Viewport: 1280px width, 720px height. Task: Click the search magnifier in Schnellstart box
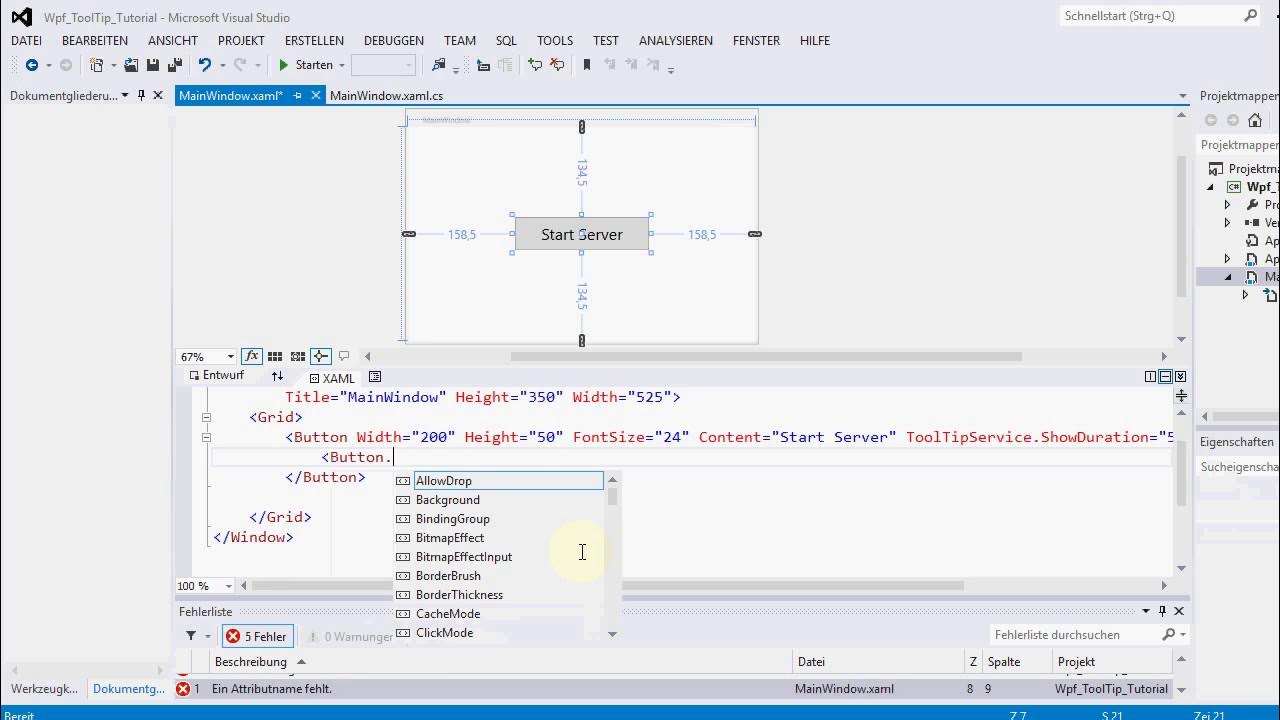1250,16
